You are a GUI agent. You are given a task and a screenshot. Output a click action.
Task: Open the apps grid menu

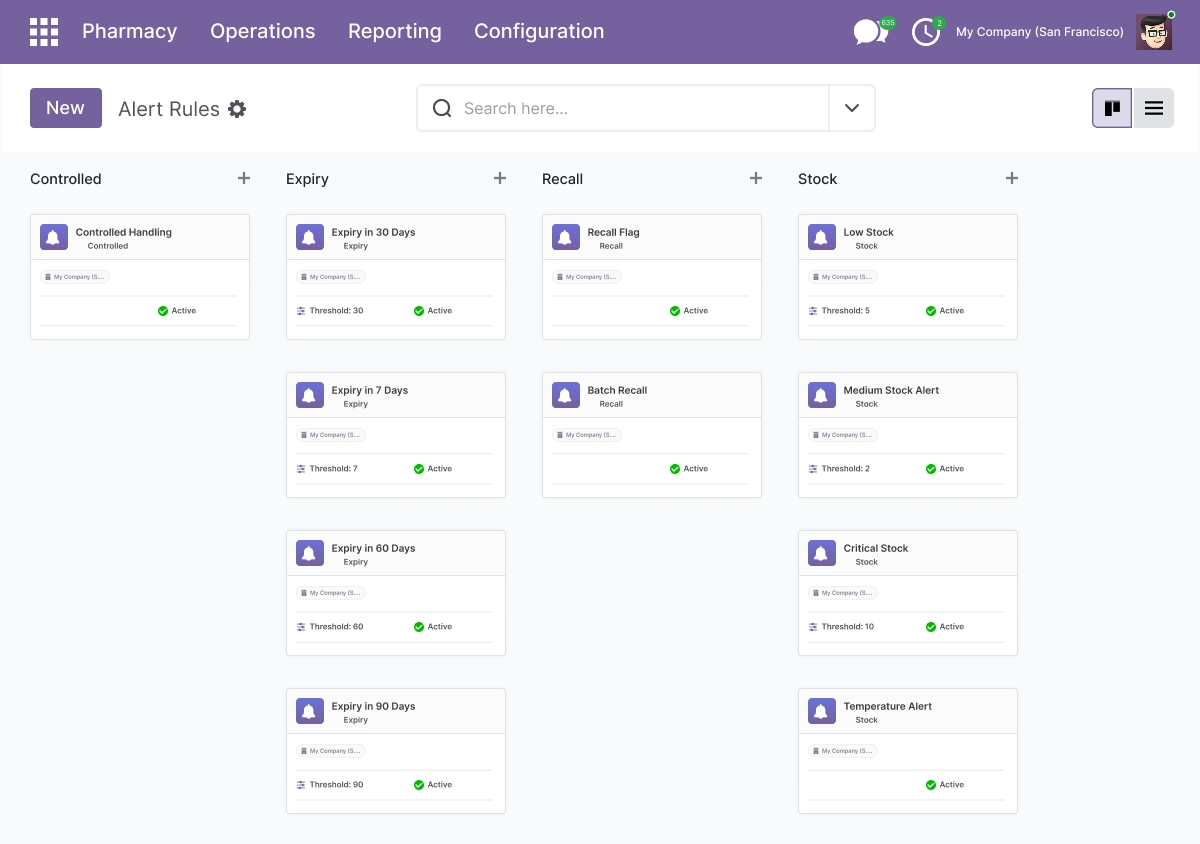click(44, 32)
